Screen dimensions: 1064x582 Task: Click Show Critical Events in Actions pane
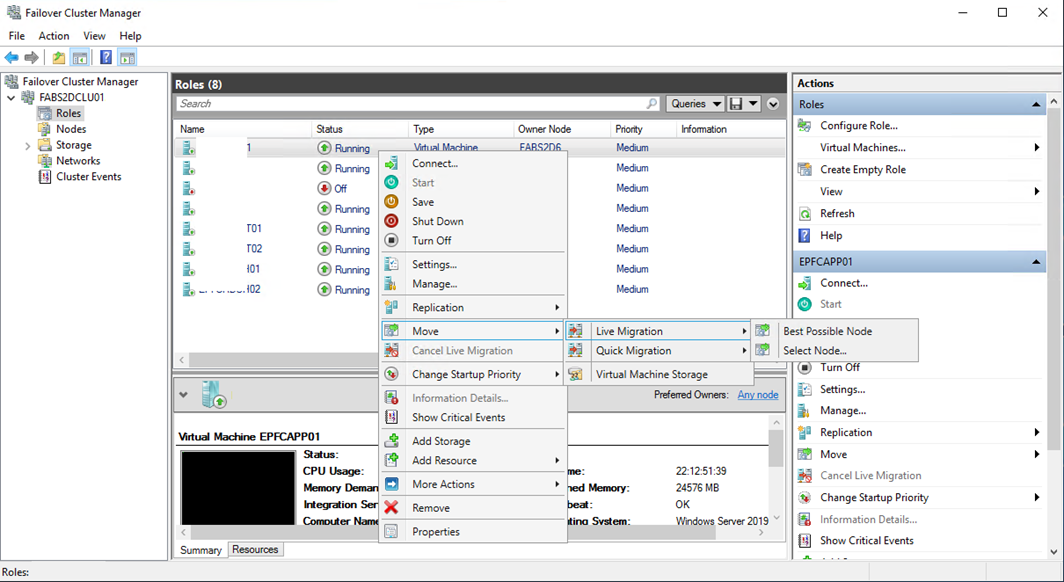tap(867, 541)
